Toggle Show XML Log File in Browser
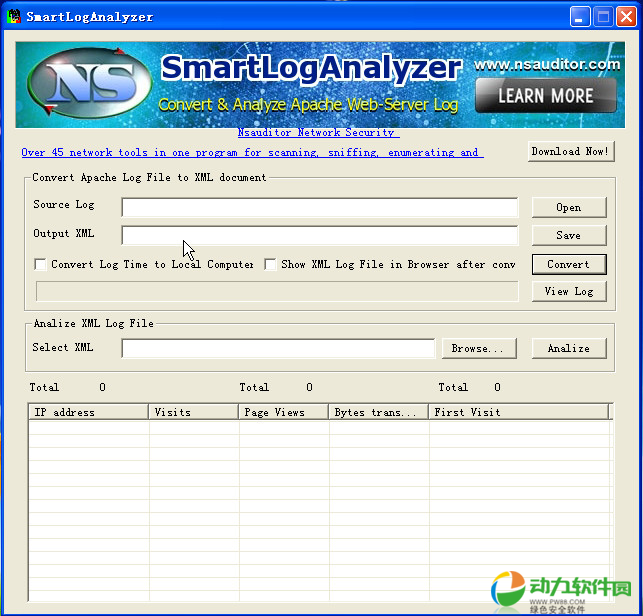The width and height of the screenshot is (643, 616). (271, 265)
